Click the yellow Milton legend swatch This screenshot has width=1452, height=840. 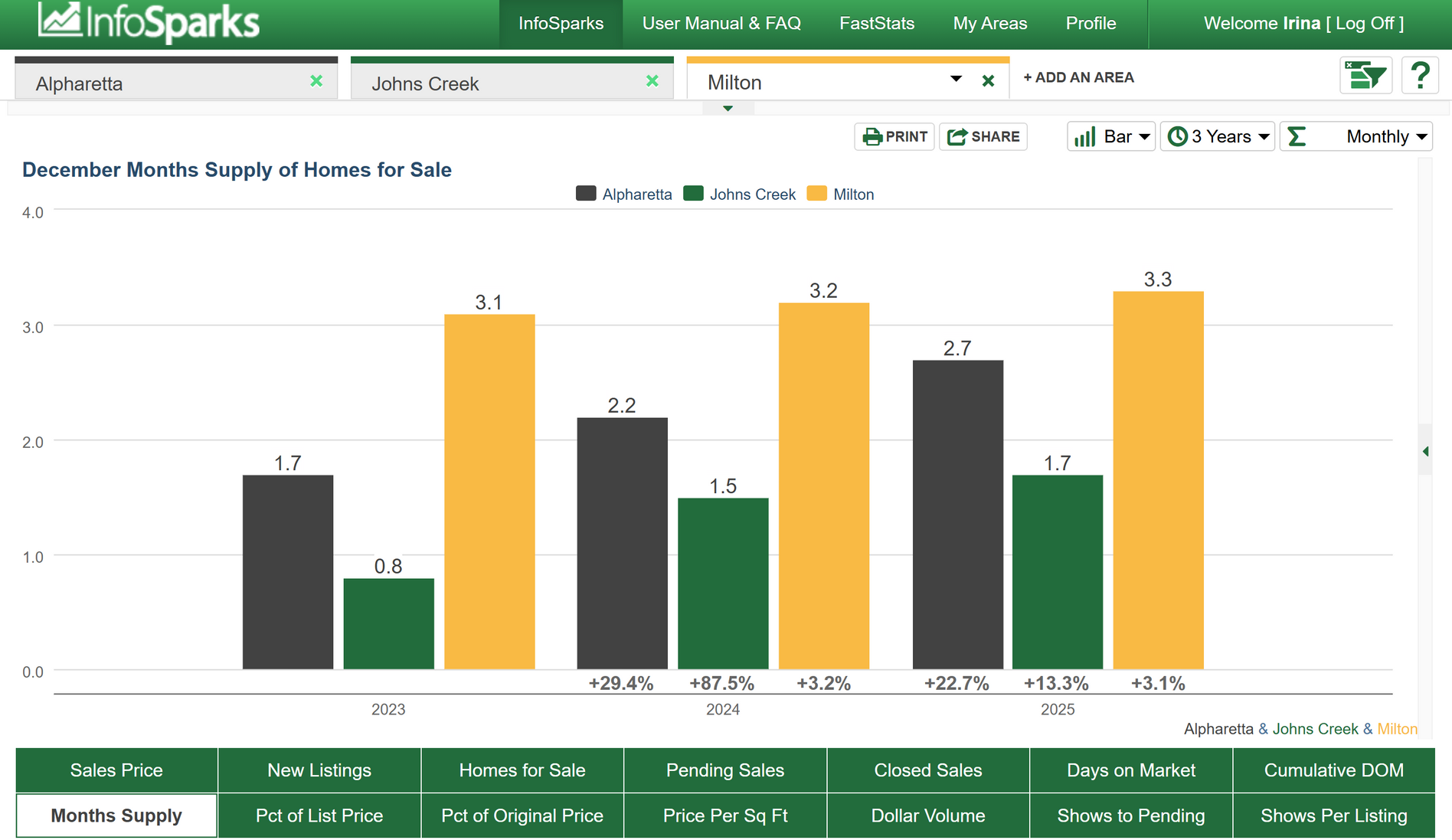pos(817,194)
